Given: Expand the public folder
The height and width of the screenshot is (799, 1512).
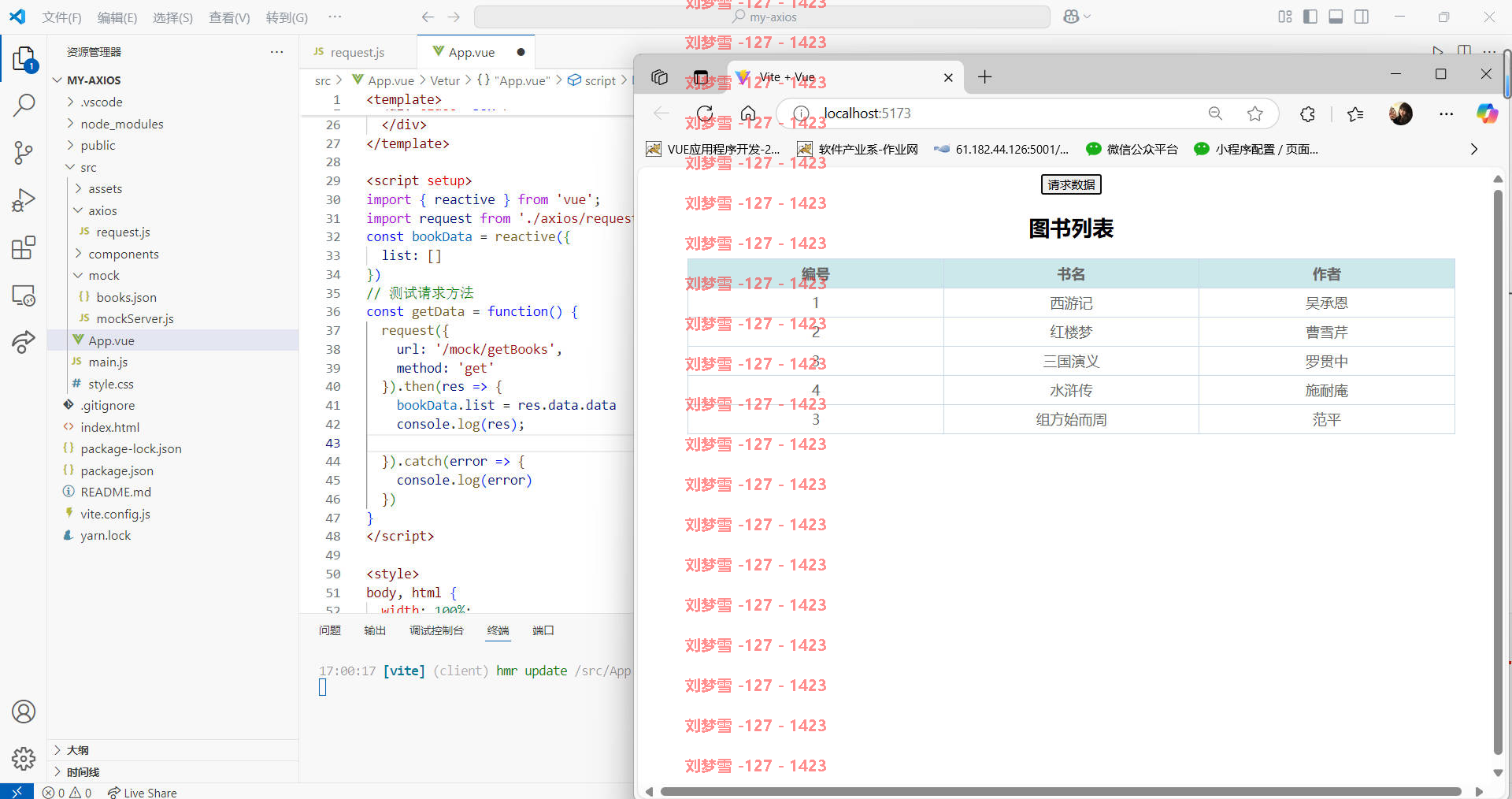Looking at the screenshot, I should coord(71,145).
